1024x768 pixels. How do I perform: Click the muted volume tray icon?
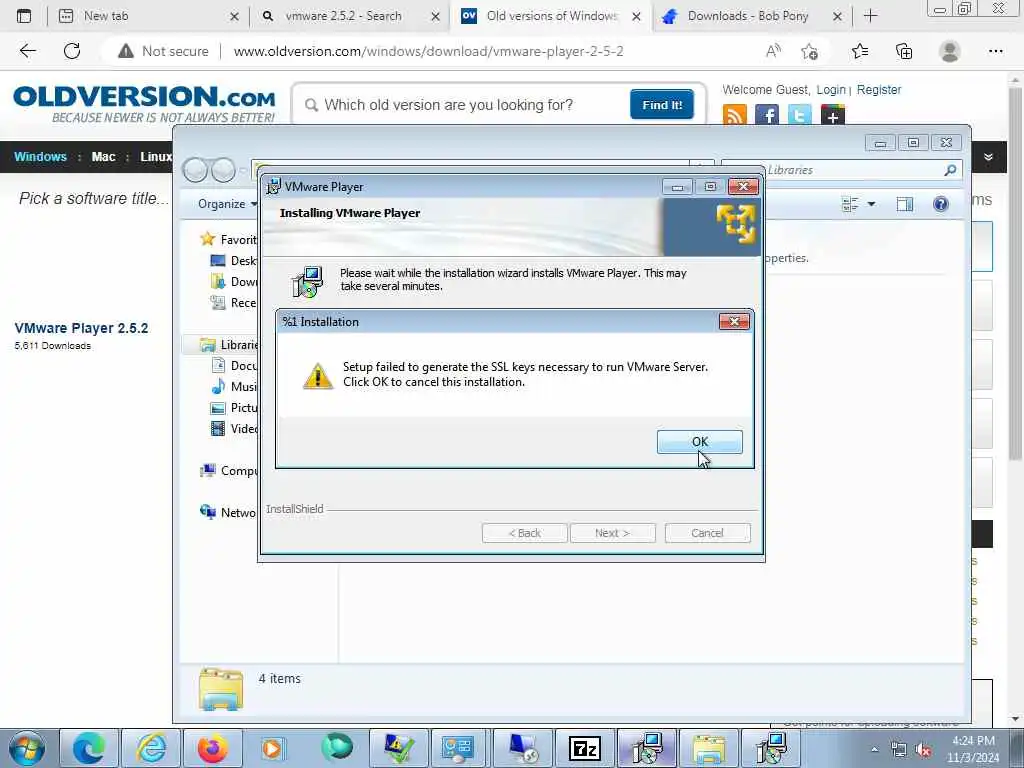pyautogui.click(x=923, y=750)
